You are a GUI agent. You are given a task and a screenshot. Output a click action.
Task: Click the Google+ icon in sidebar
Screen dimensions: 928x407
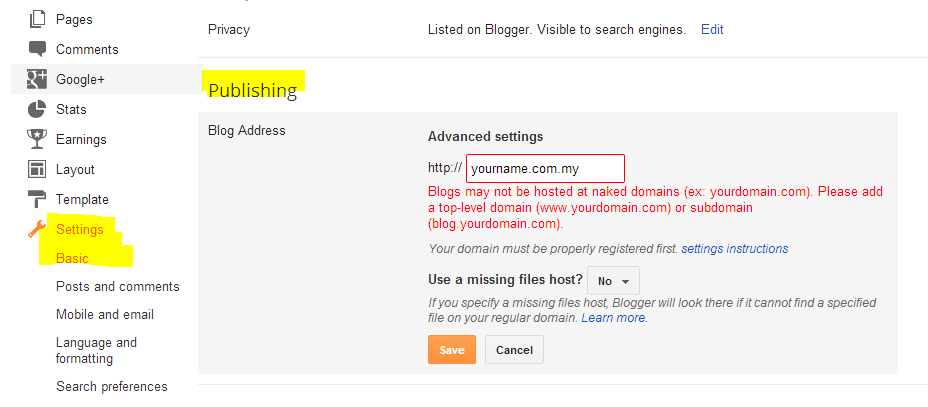point(37,79)
